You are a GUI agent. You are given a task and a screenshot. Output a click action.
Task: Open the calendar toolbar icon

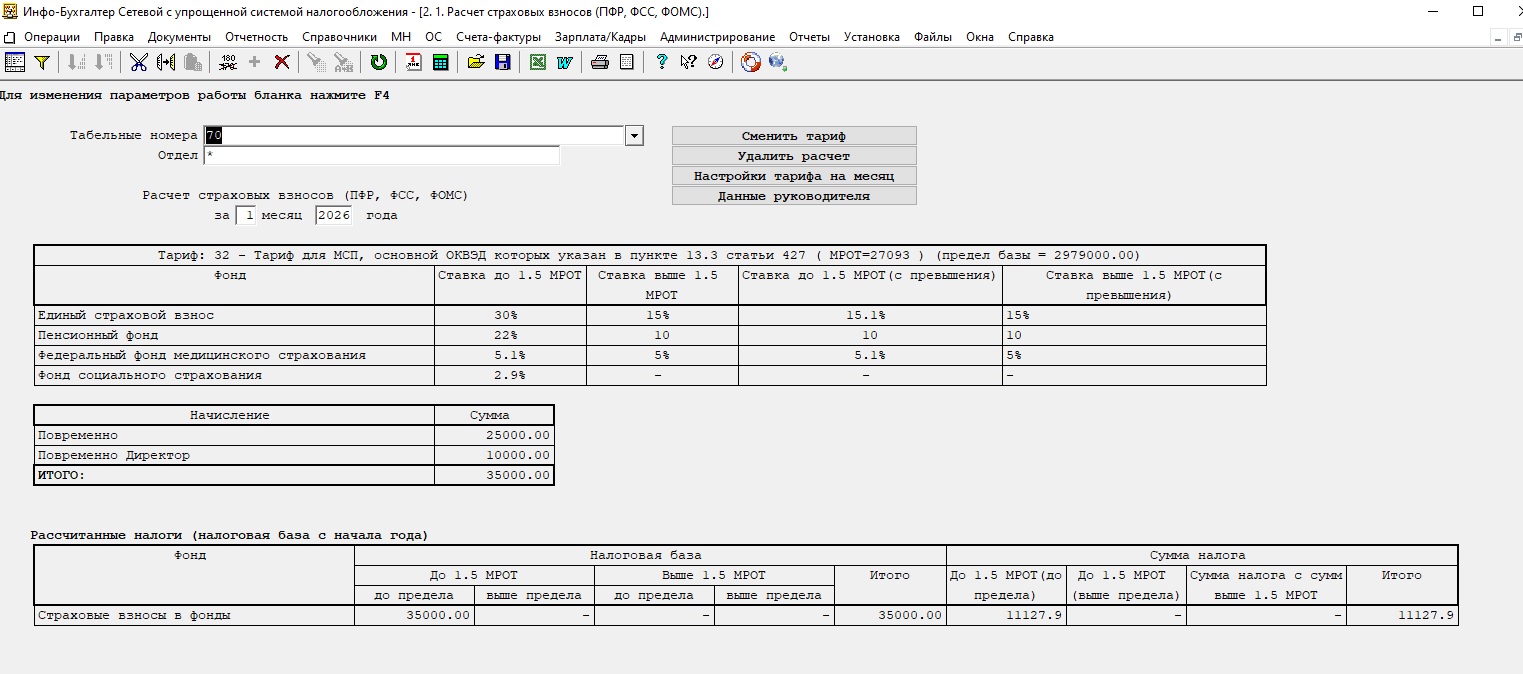tap(413, 62)
